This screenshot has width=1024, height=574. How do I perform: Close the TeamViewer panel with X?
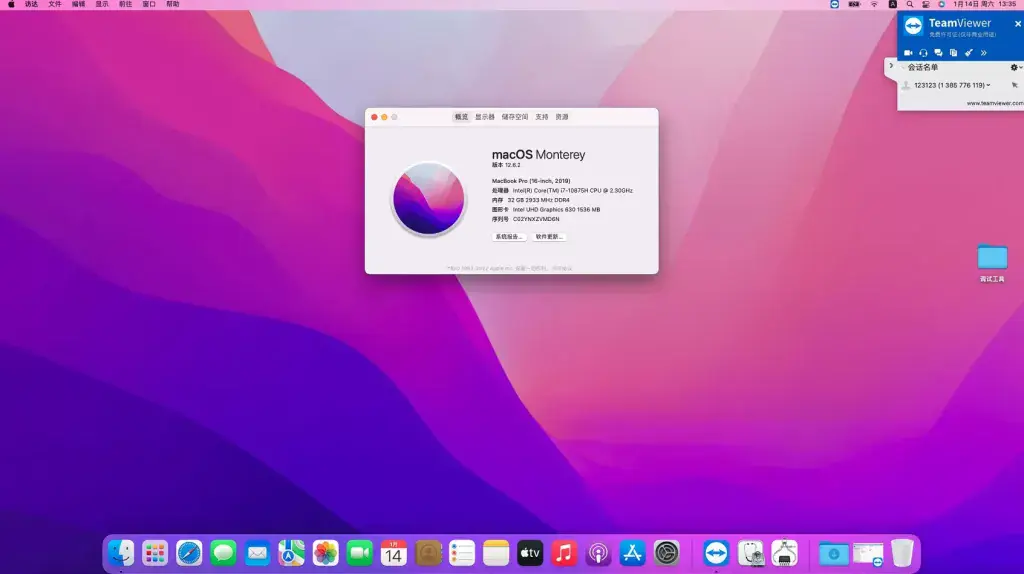click(x=1017, y=24)
